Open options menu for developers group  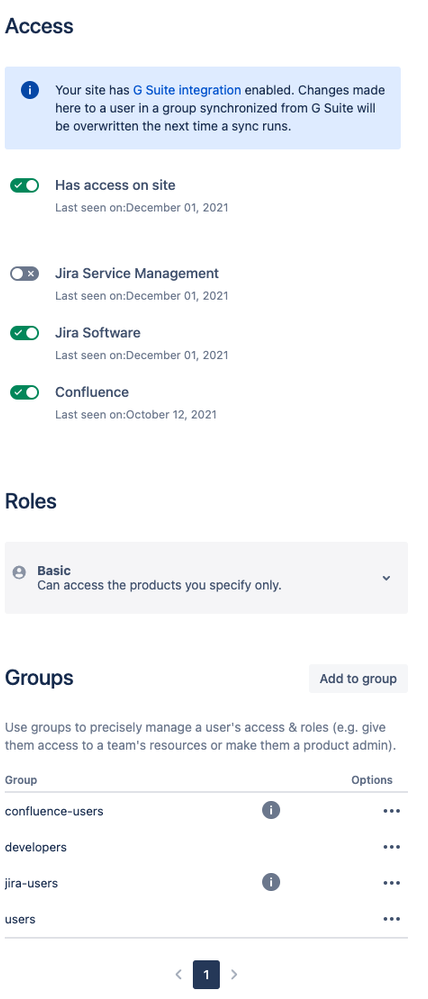point(391,847)
